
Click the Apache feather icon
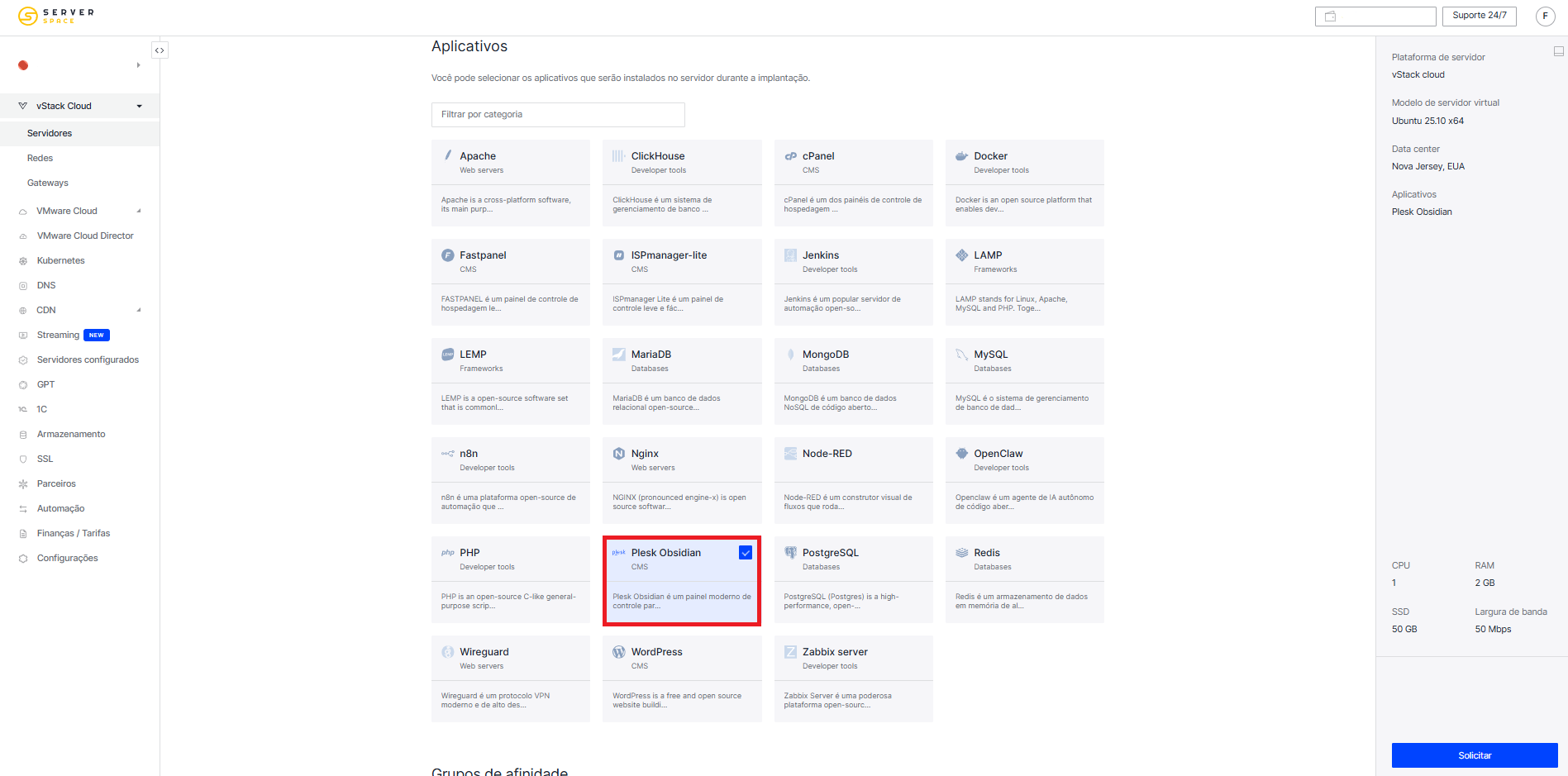click(x=448, y=155)
